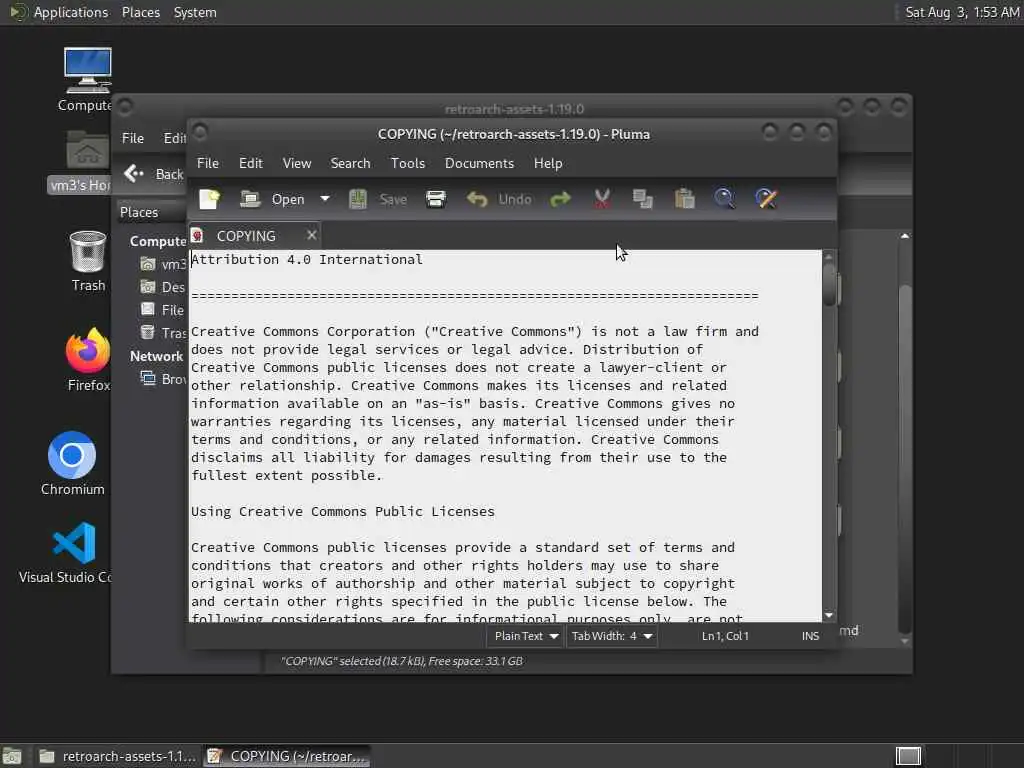Click the Ln 1, Col 1 status text
The width and height of the screenshot is (1024, 768).
click(x=725, y=636)
